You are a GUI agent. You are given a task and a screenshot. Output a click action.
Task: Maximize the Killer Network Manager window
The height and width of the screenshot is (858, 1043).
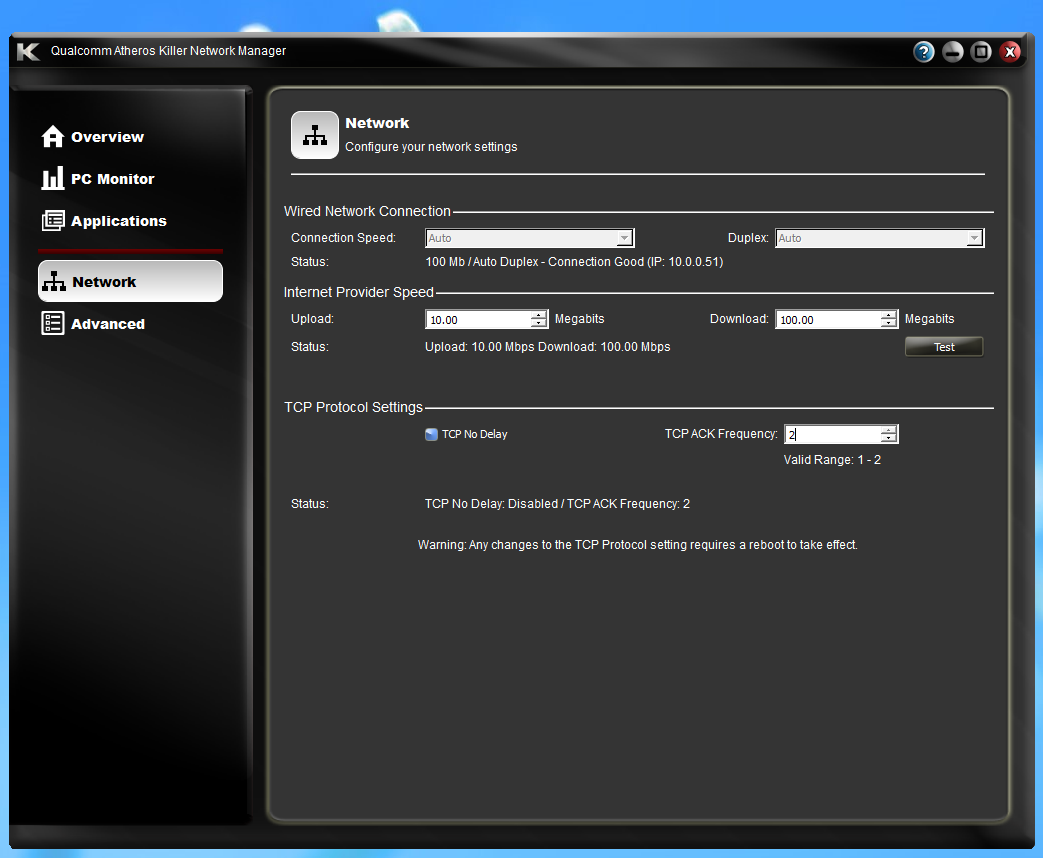tap(981, 51)
